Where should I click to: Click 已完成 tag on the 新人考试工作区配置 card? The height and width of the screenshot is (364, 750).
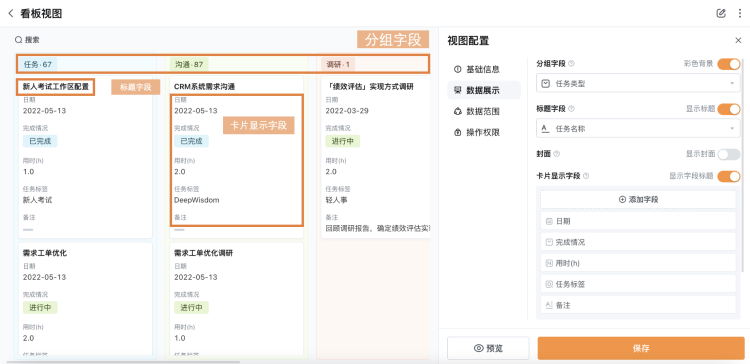point(40,141)
